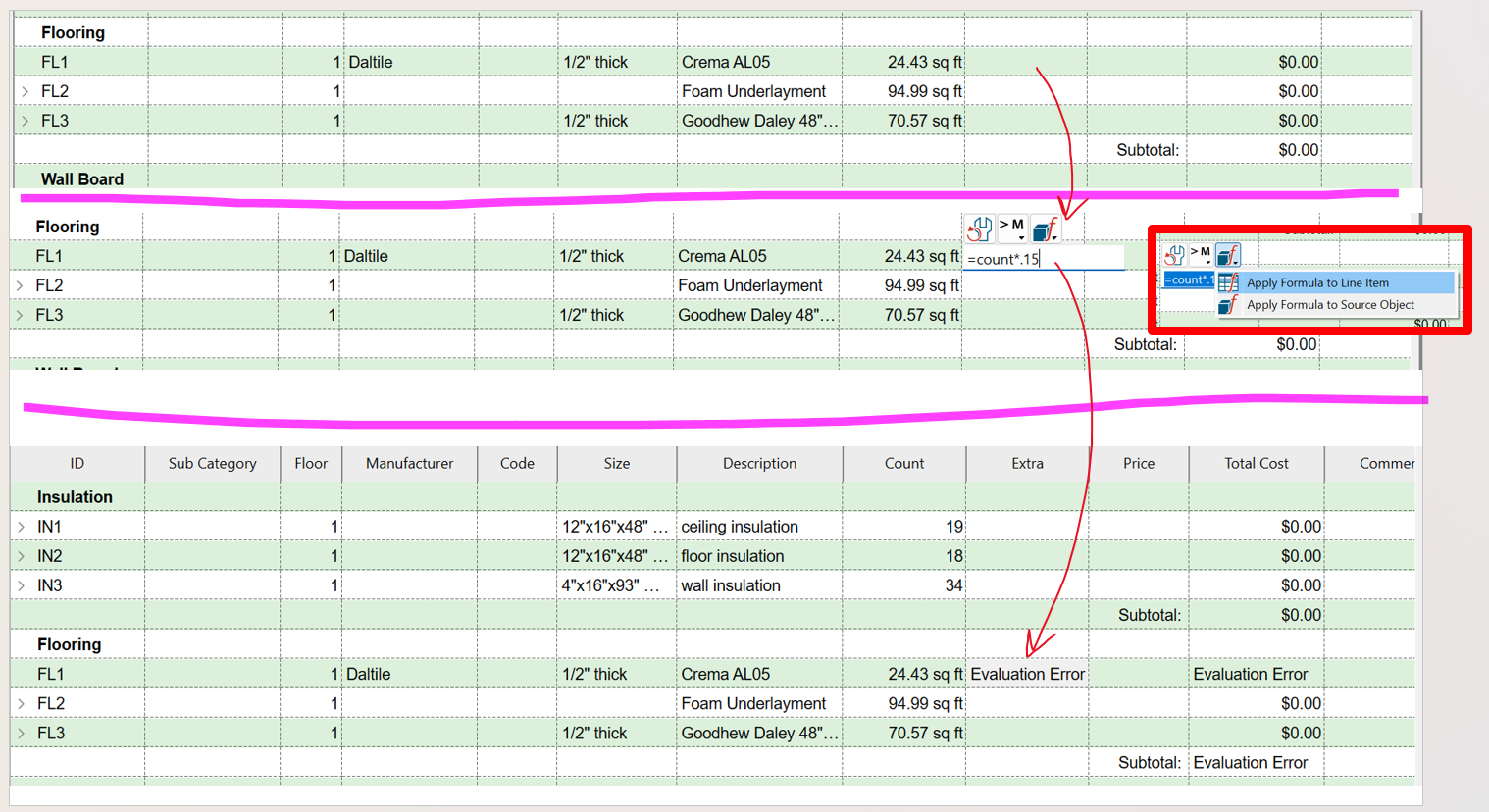Click into the =count*.15 formula input field

1042,259
